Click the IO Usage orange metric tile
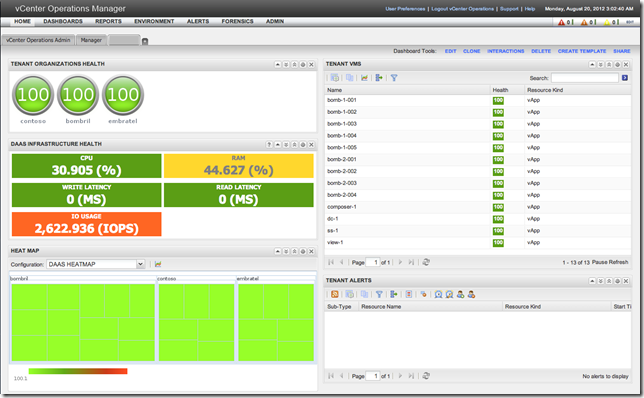This screenshot has width=644, height=398. tap(87, 224)
